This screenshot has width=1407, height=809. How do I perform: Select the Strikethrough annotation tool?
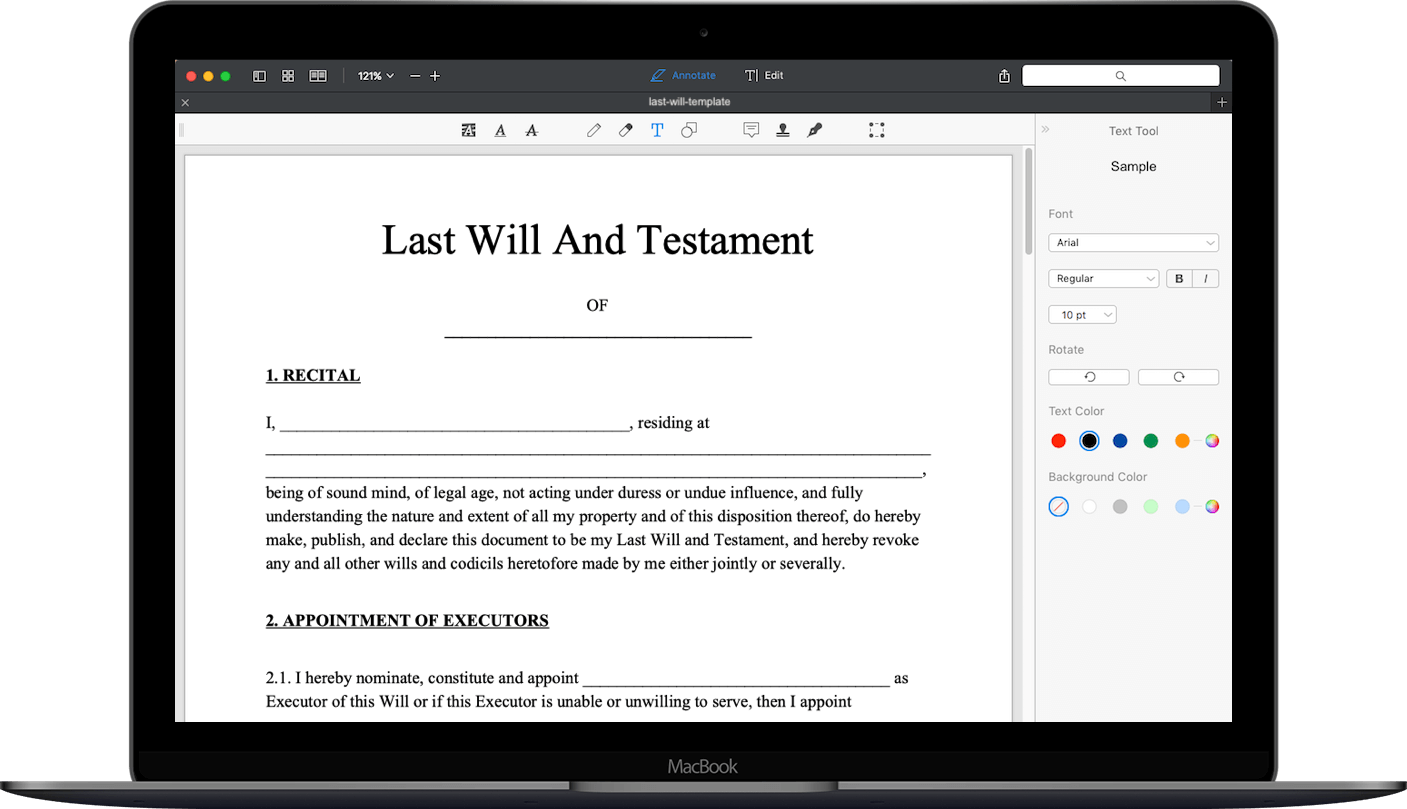tap(531, 130)
